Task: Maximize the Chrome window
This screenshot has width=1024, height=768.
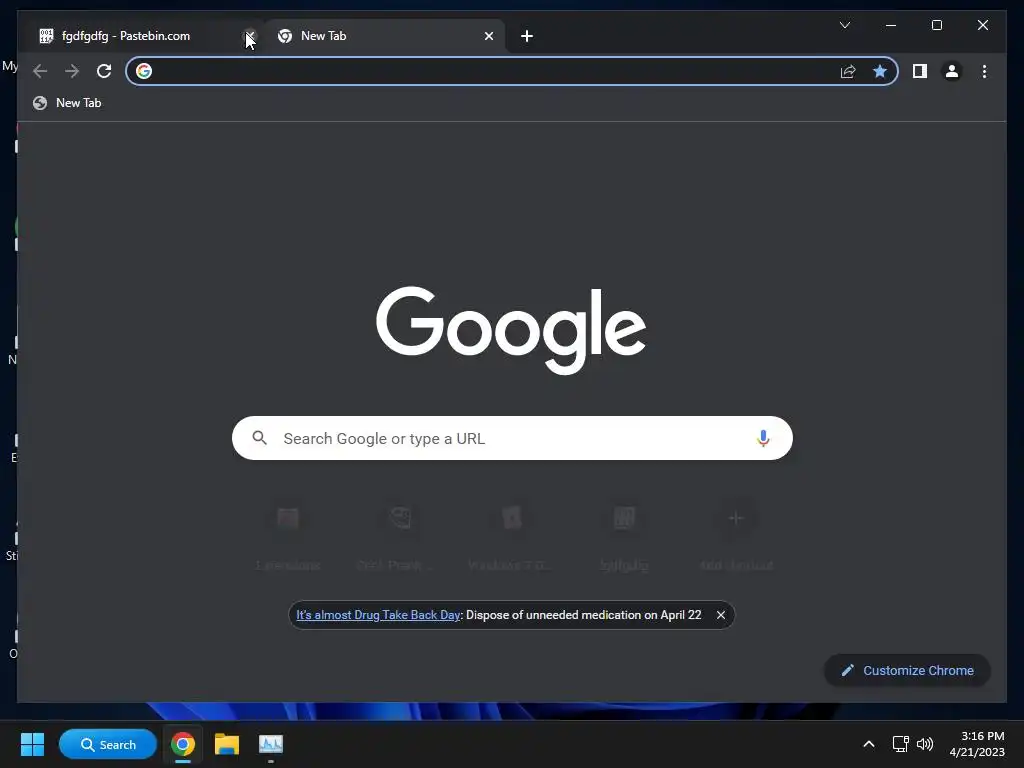Action: click(x=936, y=25)
